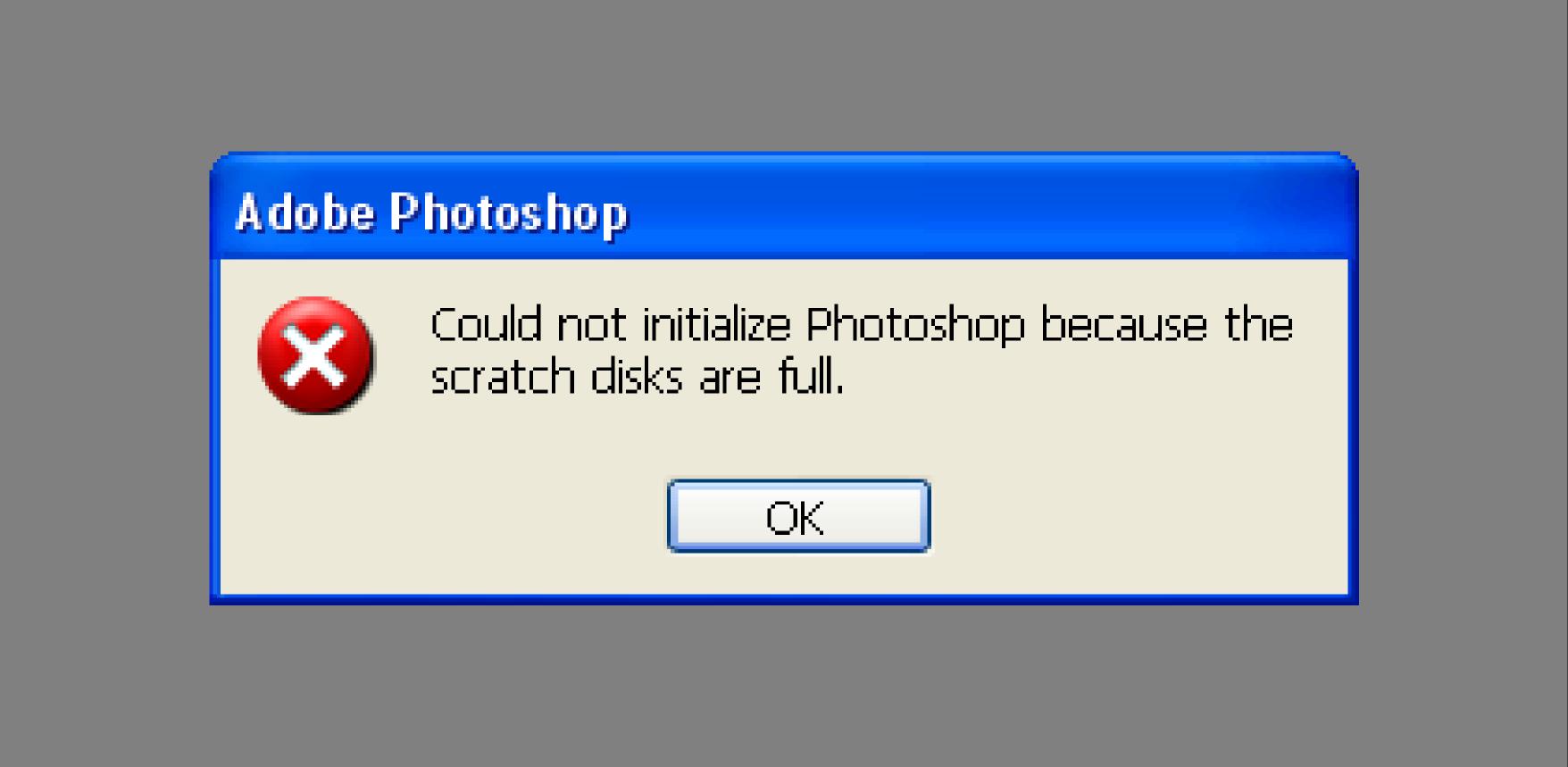This screenshot has height=767, width=1568.
Task: Click the word 'Adobe' in the title
Action: click(304, 213)
